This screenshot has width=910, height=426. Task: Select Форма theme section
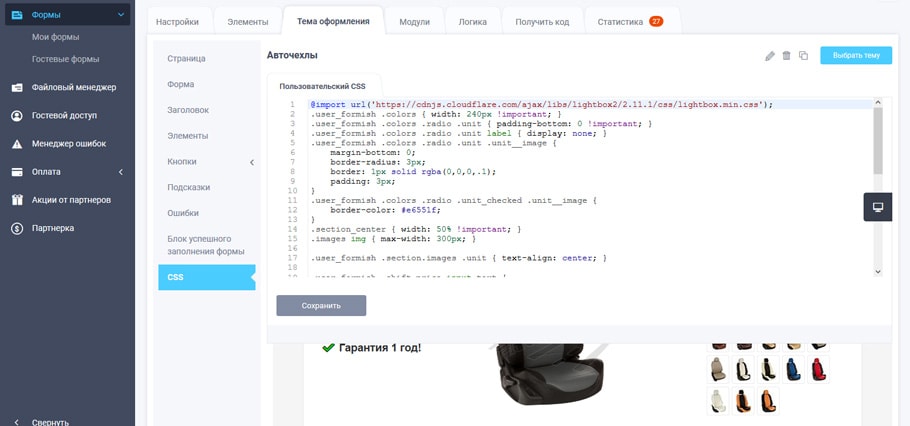pyautogui.click(x=180, y=84)
